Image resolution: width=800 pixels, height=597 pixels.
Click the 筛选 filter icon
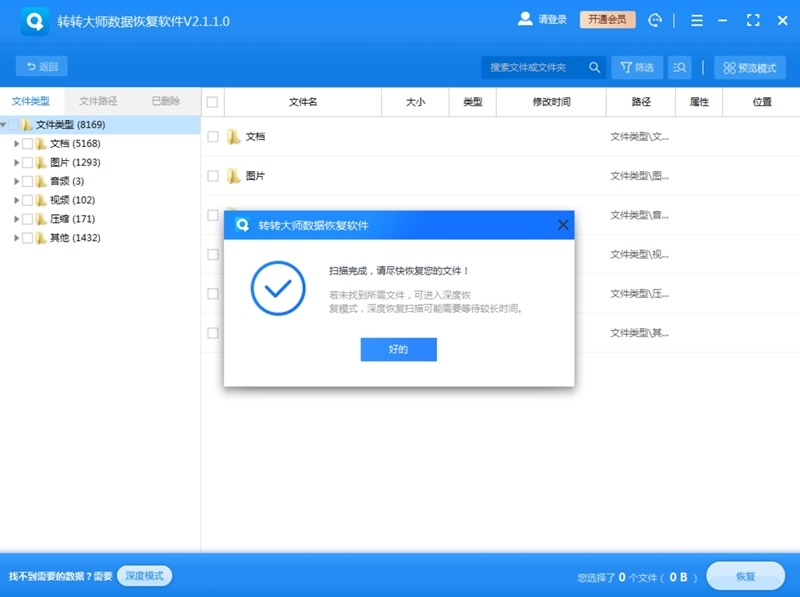pyautogui.click(x=636, y=67)
